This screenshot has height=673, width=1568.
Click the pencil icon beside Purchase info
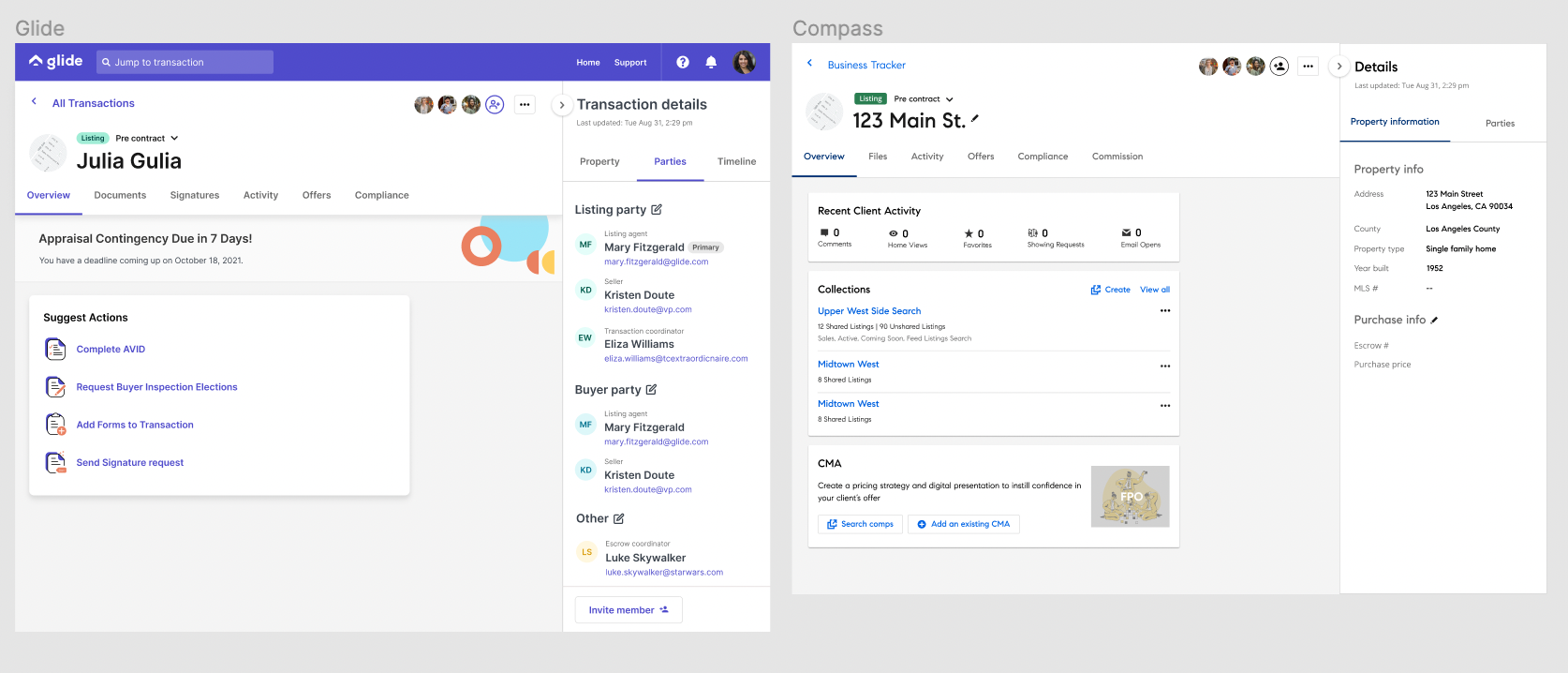[x=1434, y=320]
